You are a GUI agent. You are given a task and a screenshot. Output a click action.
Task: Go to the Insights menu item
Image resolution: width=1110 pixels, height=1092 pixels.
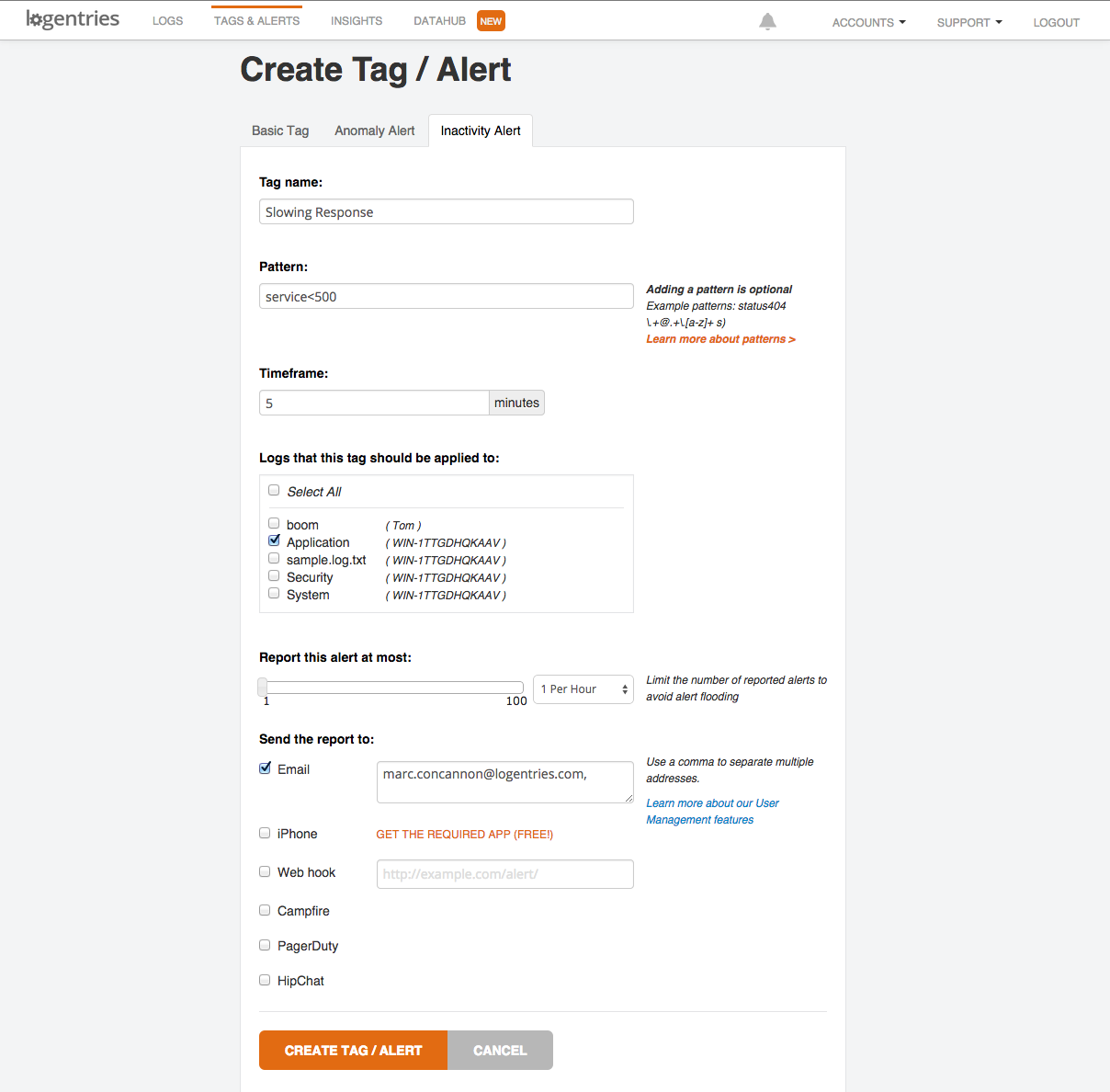pyautogui.click(x=357, y=20)
